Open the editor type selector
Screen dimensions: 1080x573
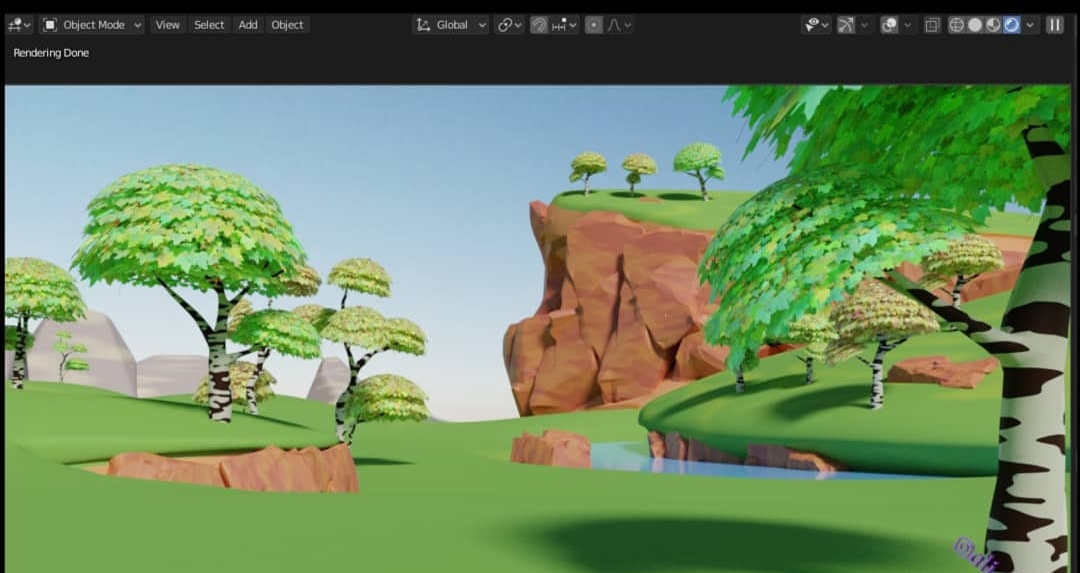pyautogui.click(x=20, y=25)
